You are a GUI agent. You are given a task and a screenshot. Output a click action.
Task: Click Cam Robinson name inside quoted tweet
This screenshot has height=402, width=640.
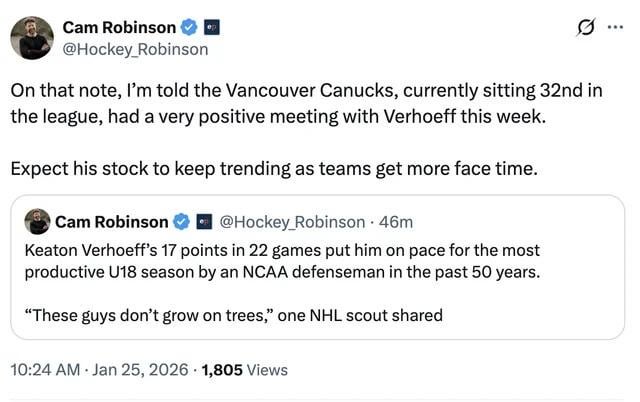111,222
